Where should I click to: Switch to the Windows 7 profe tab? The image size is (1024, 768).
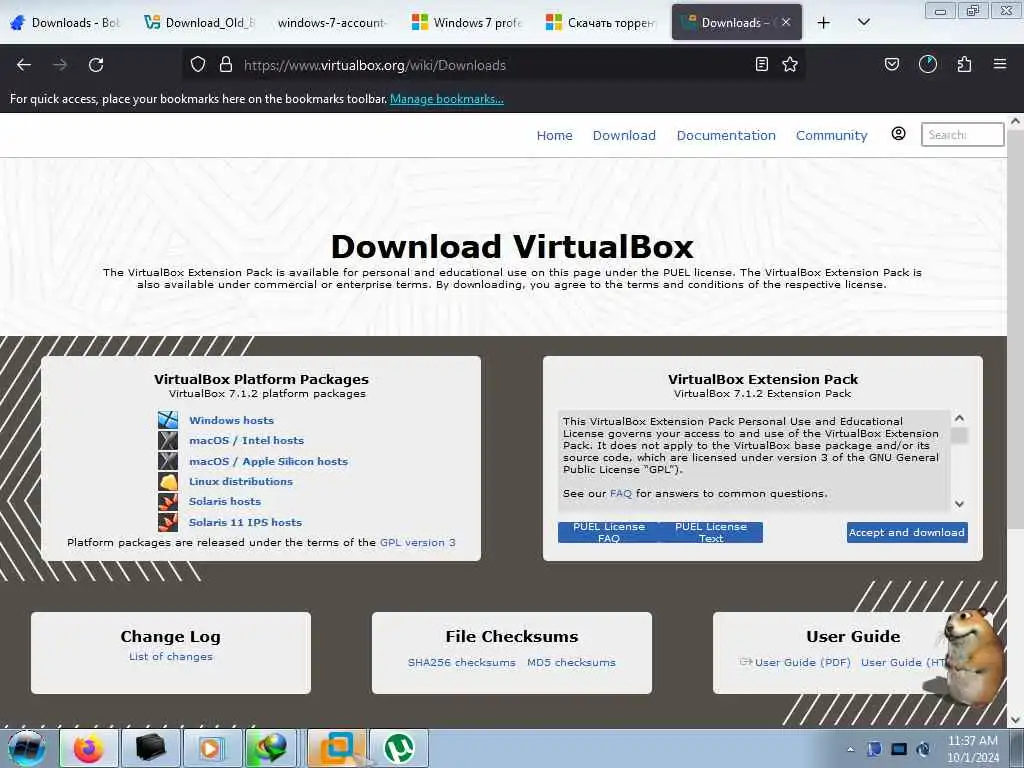[x=468, y=23]
